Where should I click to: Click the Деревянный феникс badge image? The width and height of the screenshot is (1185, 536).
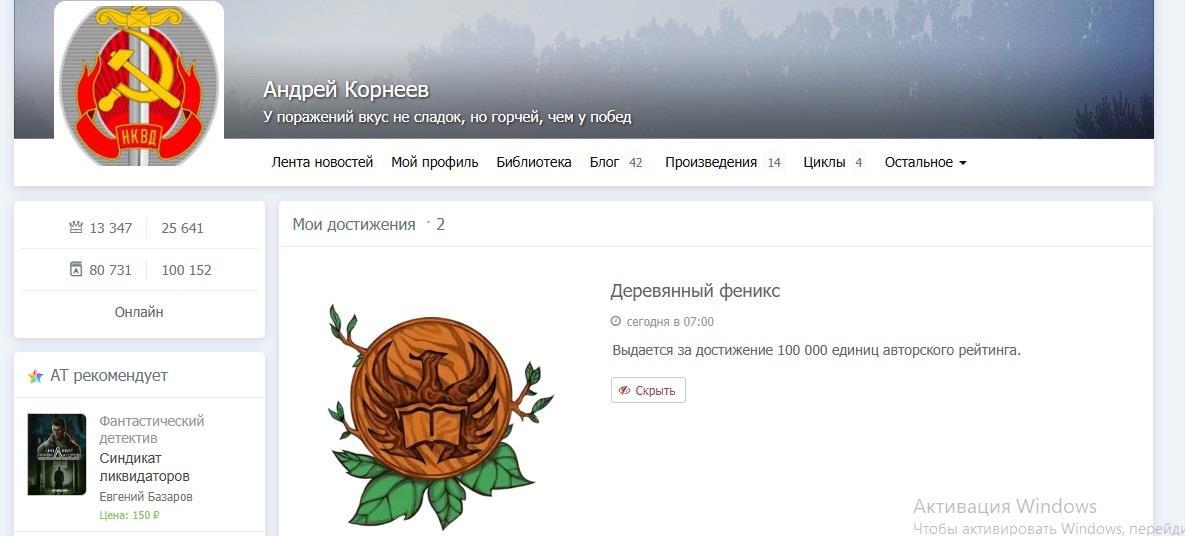(x=440, y=414)
